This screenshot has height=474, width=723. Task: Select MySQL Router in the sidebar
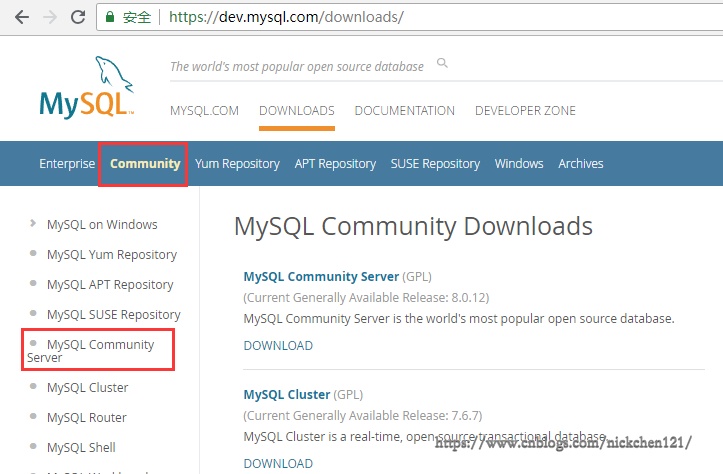pos(87,417)
